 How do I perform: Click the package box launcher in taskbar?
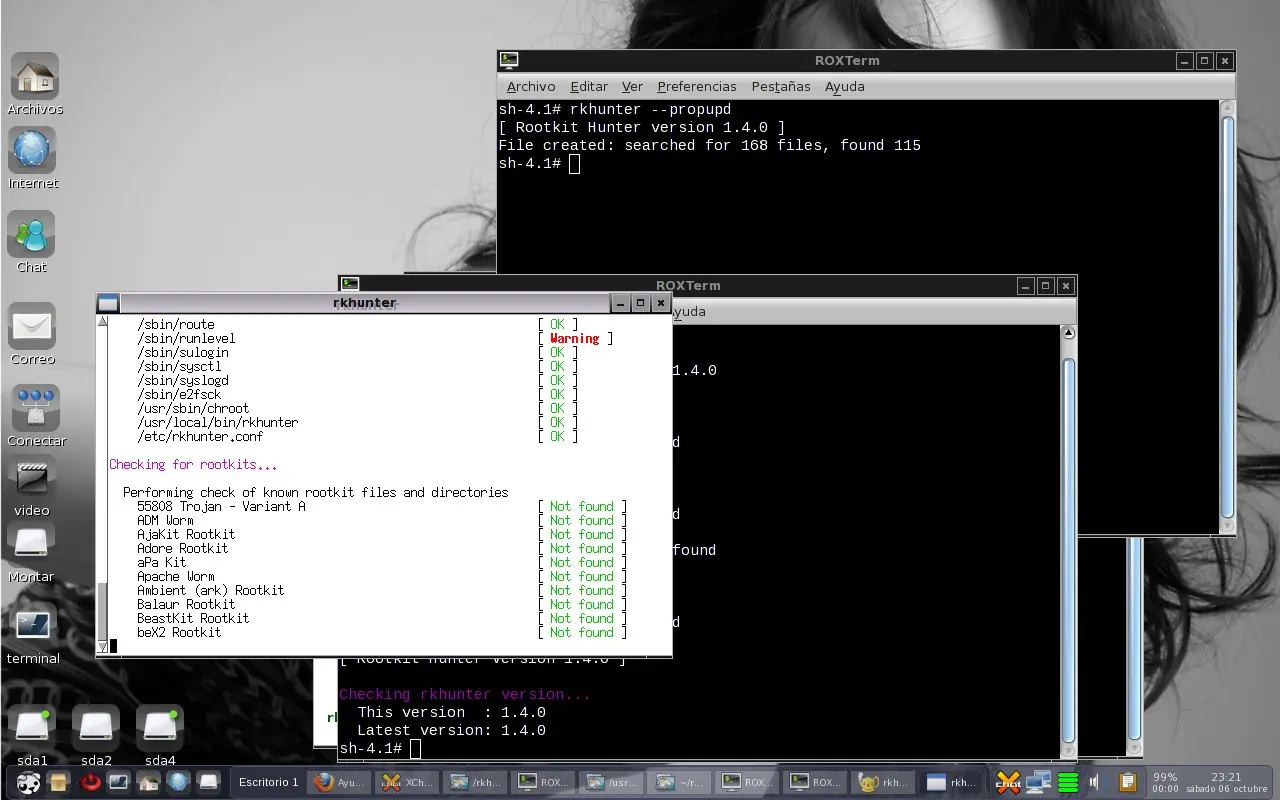point(59,782)
